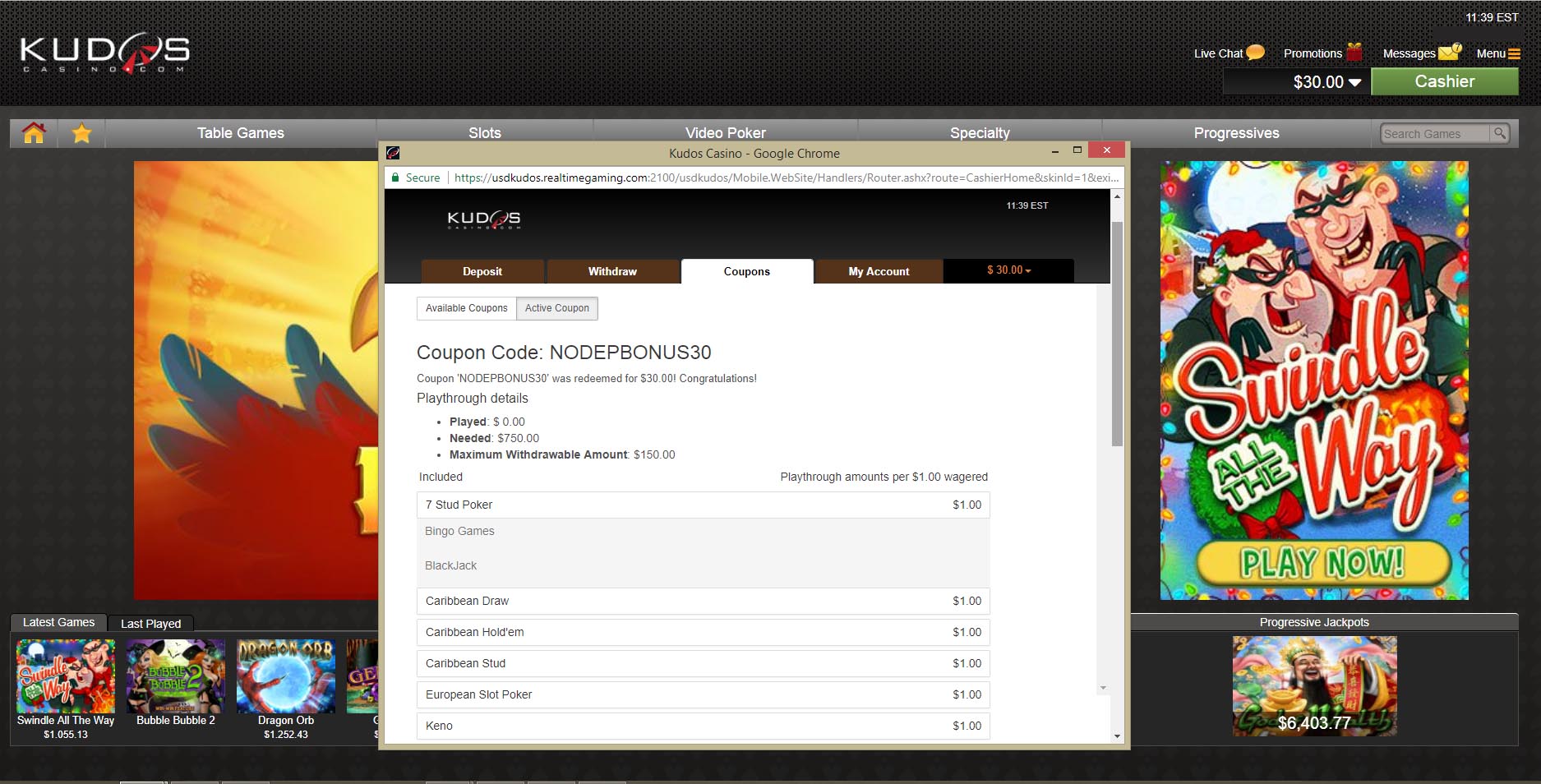
Task: Click the Caribbean Stud row
Action: pyautogui.click(x=704, y=663)
